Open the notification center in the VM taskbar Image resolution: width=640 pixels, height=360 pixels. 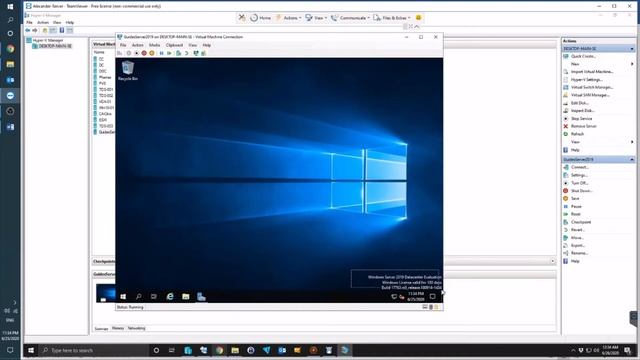(x=433, y=296)
